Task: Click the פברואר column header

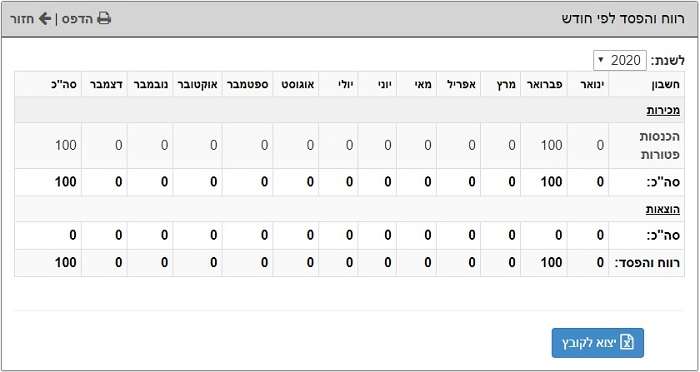Action: pyautogui.click(x=542, y=84)
